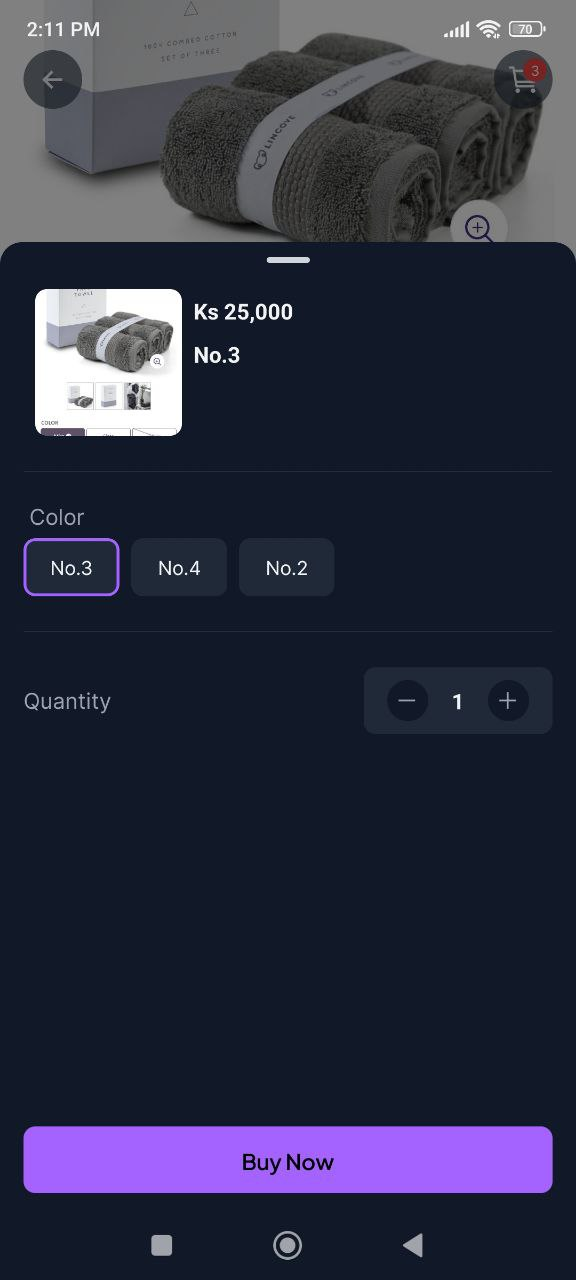Tap the battery indicator in status bar
Image resolution: width=576 pixels, height=1280 pixels.
[527, 29]
